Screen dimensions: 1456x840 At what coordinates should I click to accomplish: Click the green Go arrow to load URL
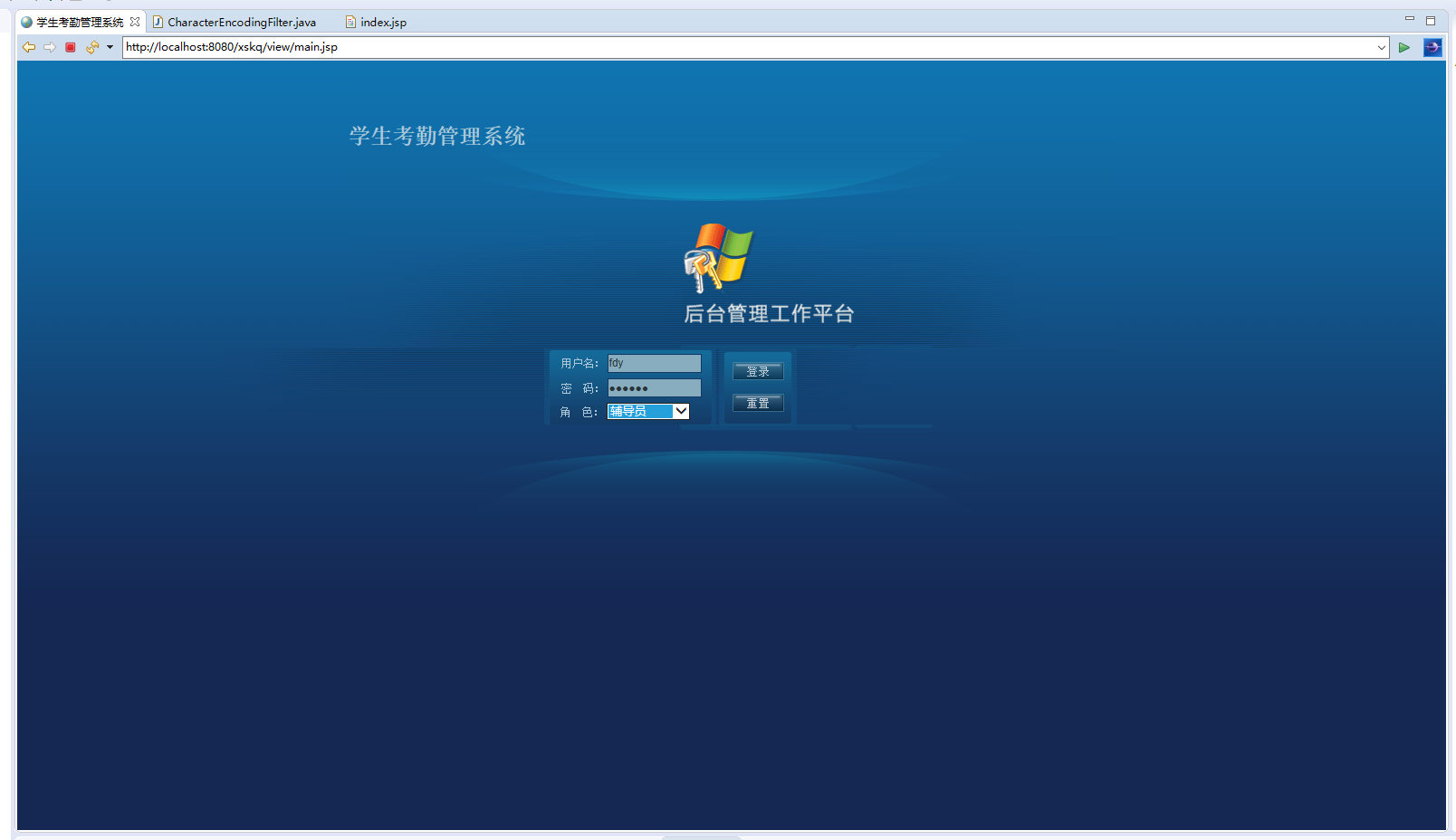point(1405,47)
